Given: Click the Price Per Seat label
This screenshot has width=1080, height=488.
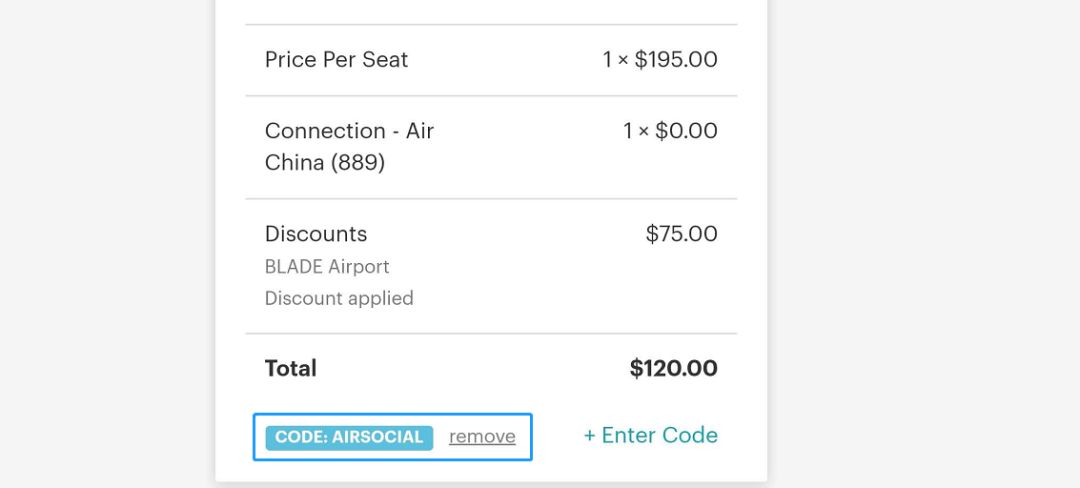Looking at the screenshot, I should point(336,60).
